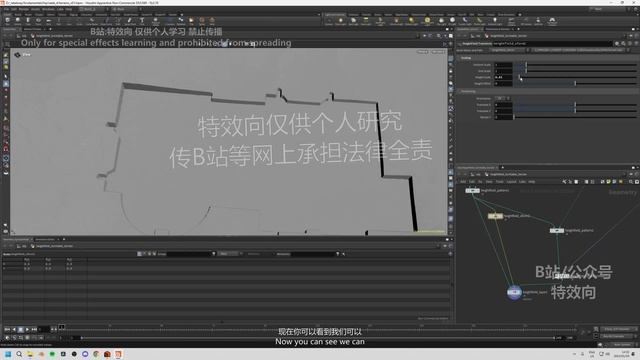Show point attributes in the spreadsheet

coord(140,254)
